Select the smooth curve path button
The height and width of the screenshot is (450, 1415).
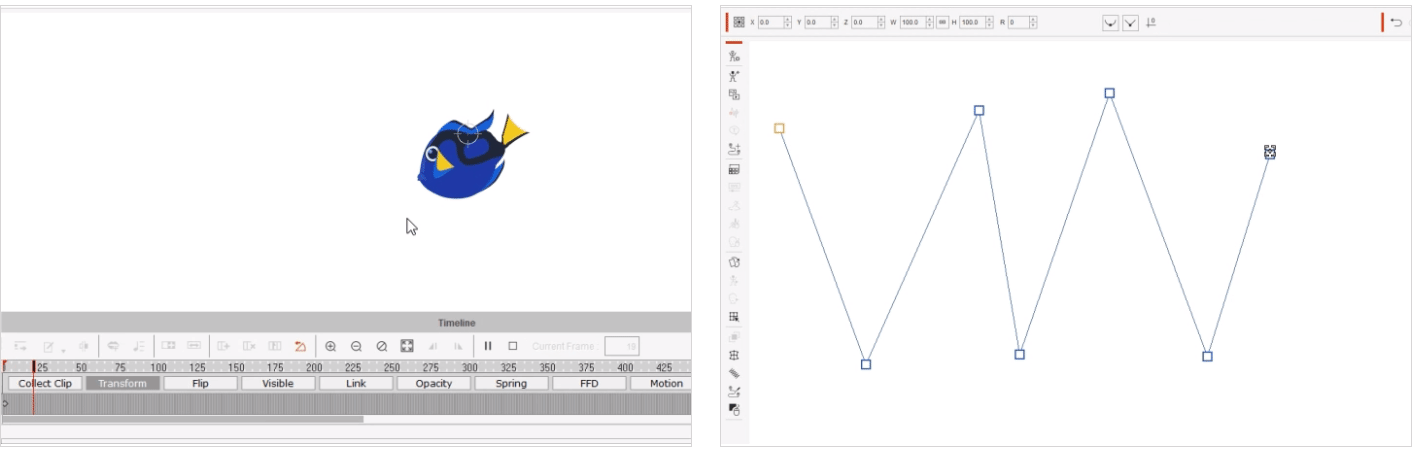(x=1110, y=22)
